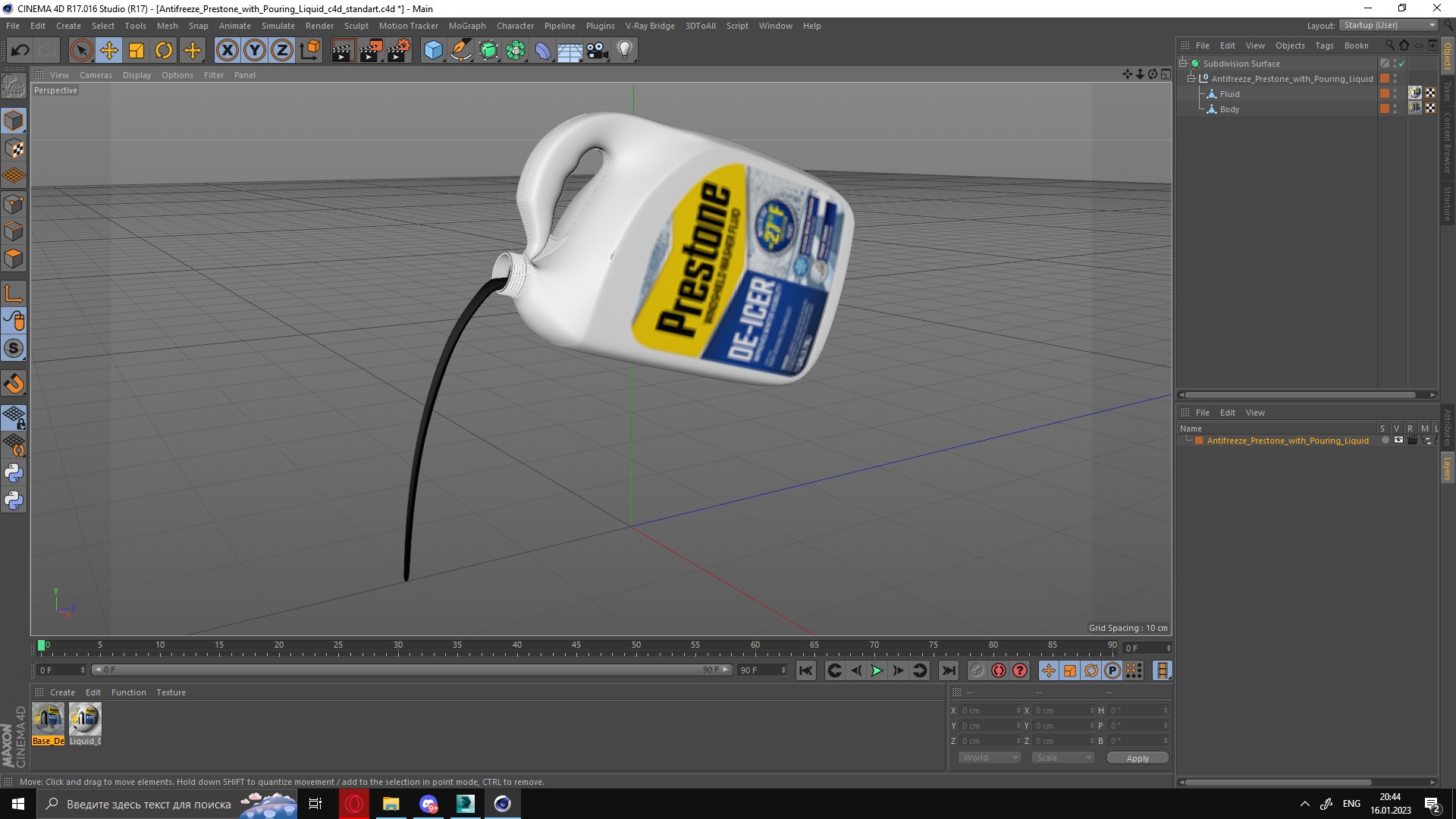The height and width of the screenshot is (819, 1456).
Task: Open the Array modeling objects icon
Action: [516, 51]
